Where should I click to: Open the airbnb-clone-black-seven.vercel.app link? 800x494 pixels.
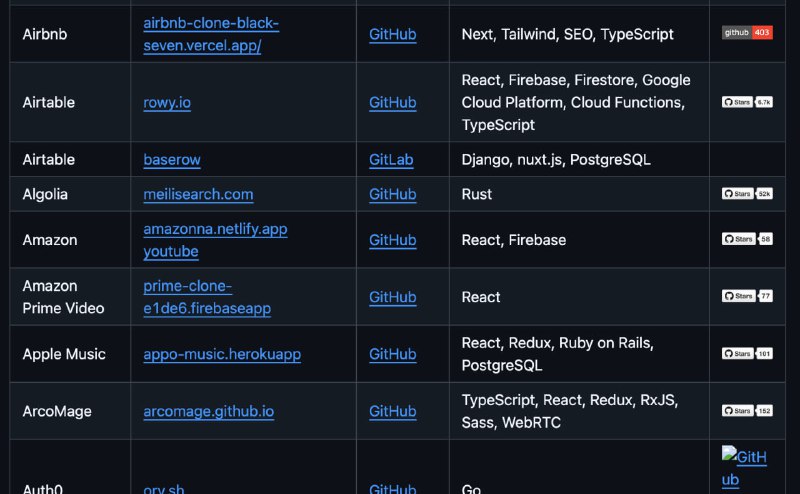coord(211,34)
